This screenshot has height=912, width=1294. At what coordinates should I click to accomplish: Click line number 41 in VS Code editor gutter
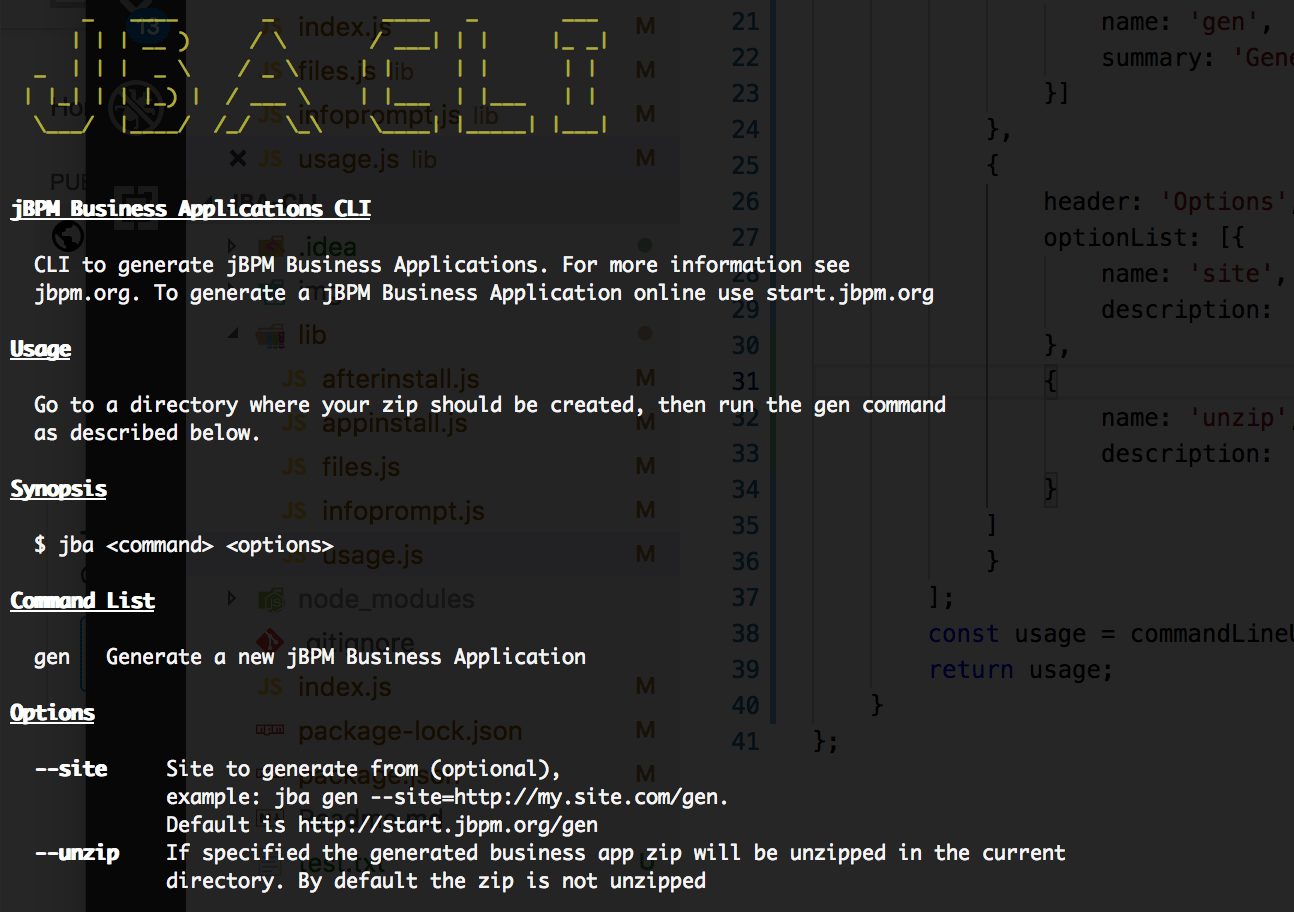[746, 742]
